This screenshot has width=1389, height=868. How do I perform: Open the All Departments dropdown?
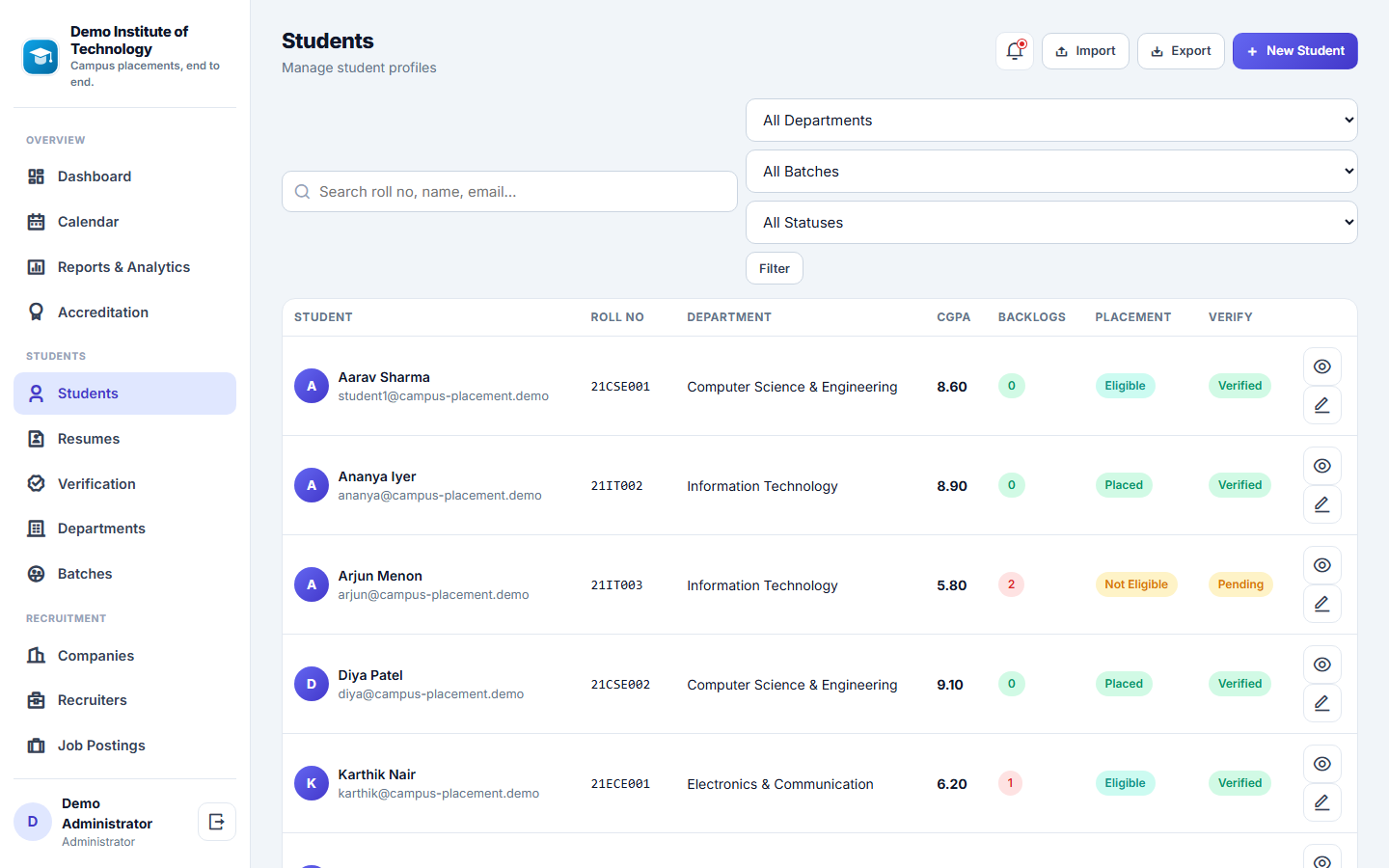pyautogui.click(x=1051, y=121)
